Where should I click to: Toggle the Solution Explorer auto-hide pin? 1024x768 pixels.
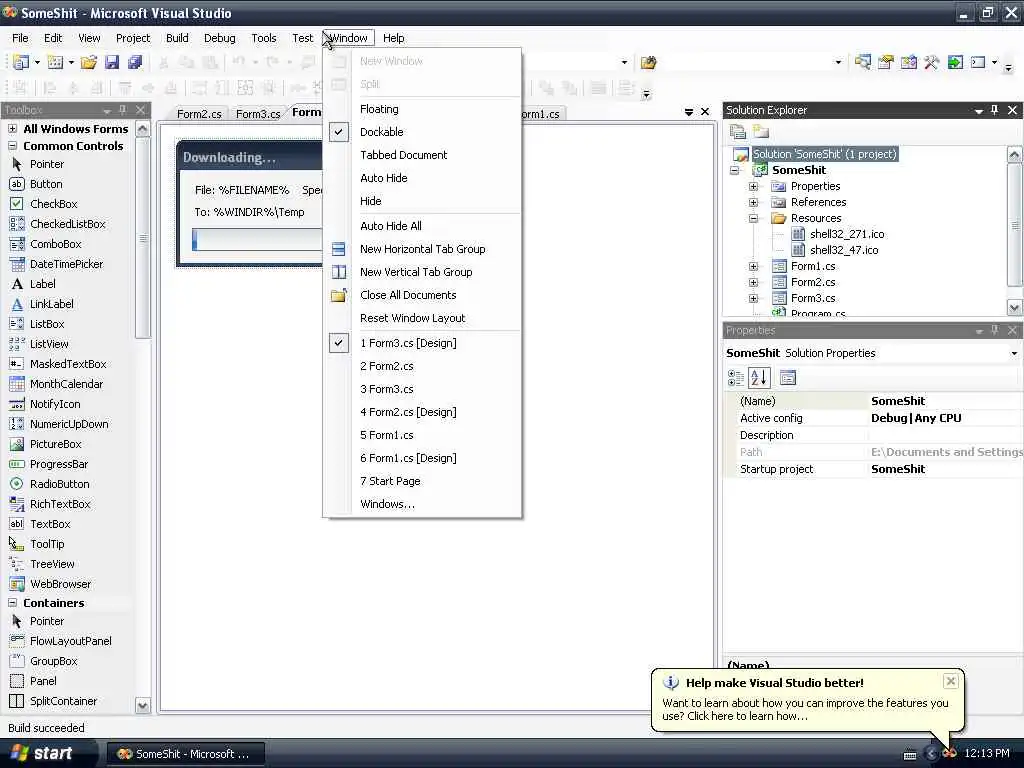[994, 110]
